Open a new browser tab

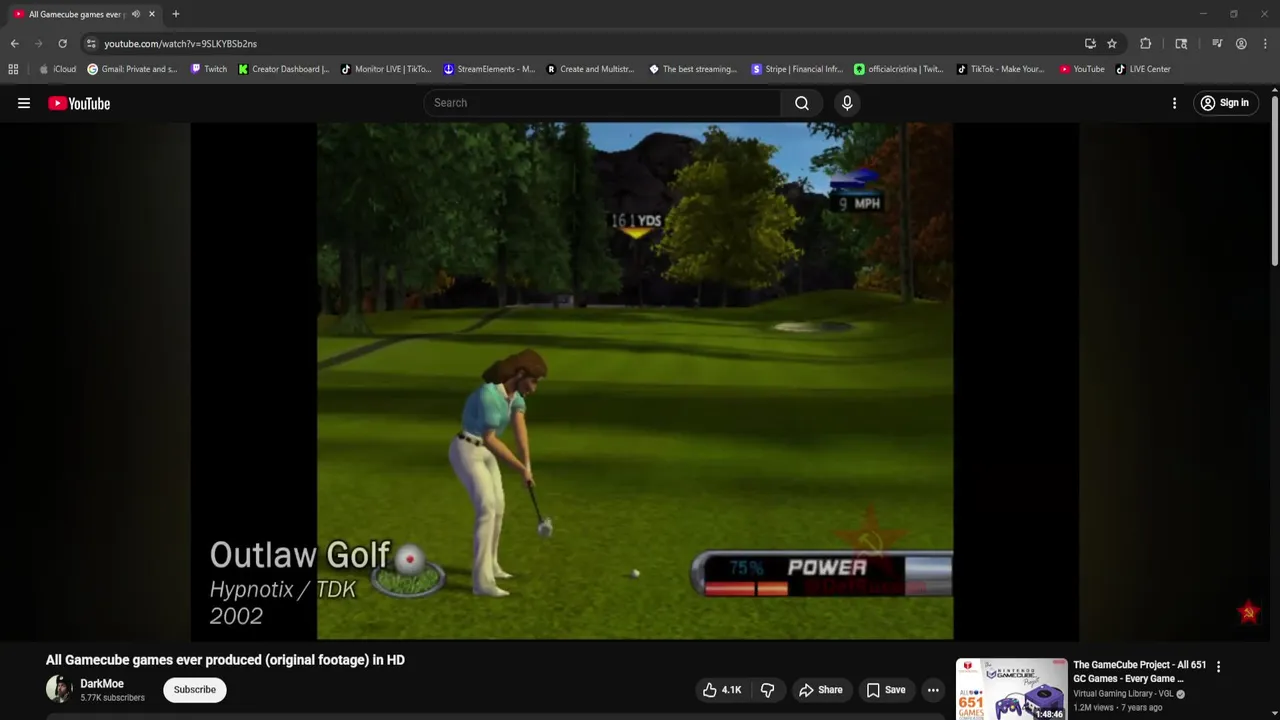pyautogui.click(x=176, y=14)
